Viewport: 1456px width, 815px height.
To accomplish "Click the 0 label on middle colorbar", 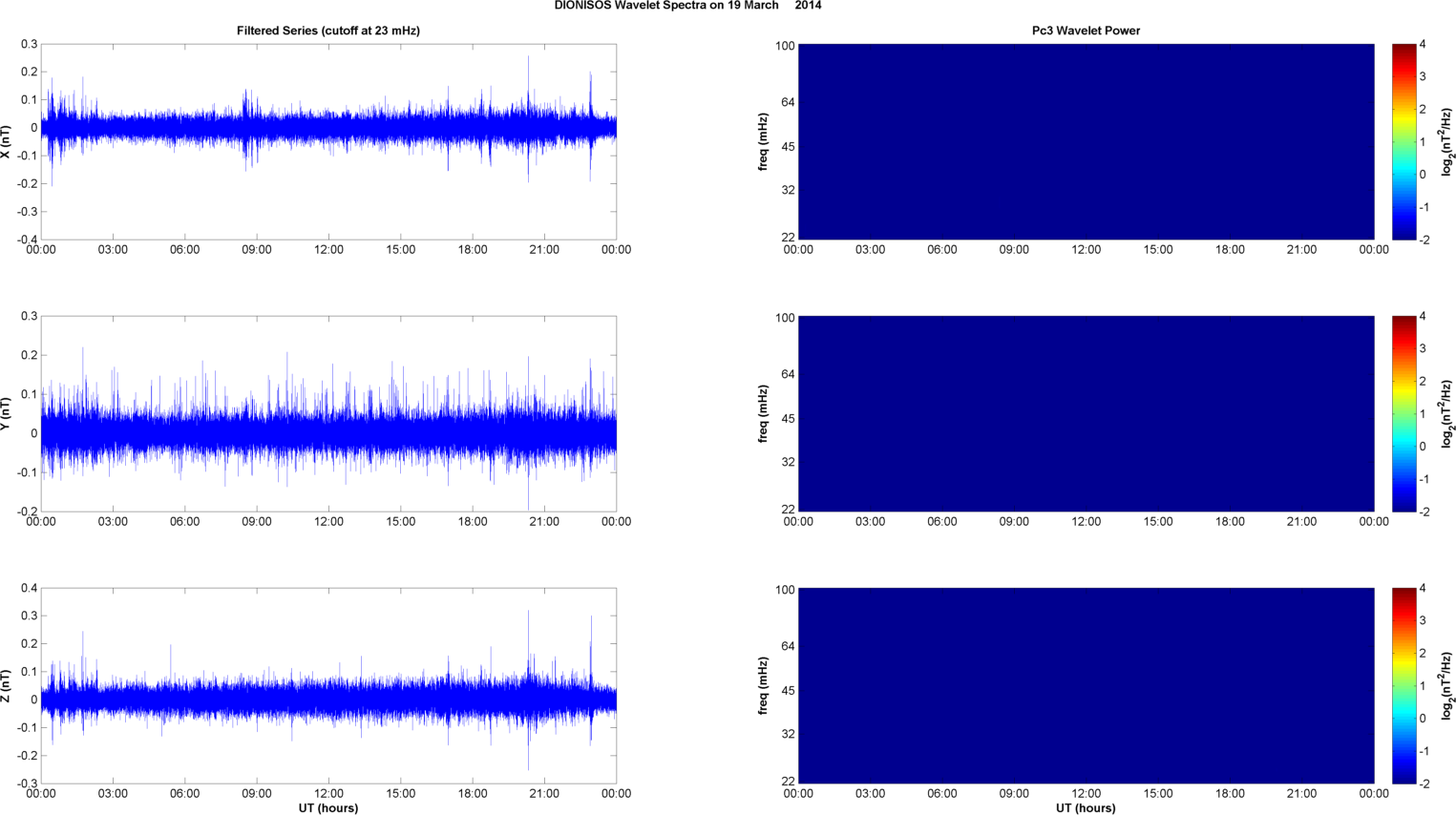I will click(1423, 447).
